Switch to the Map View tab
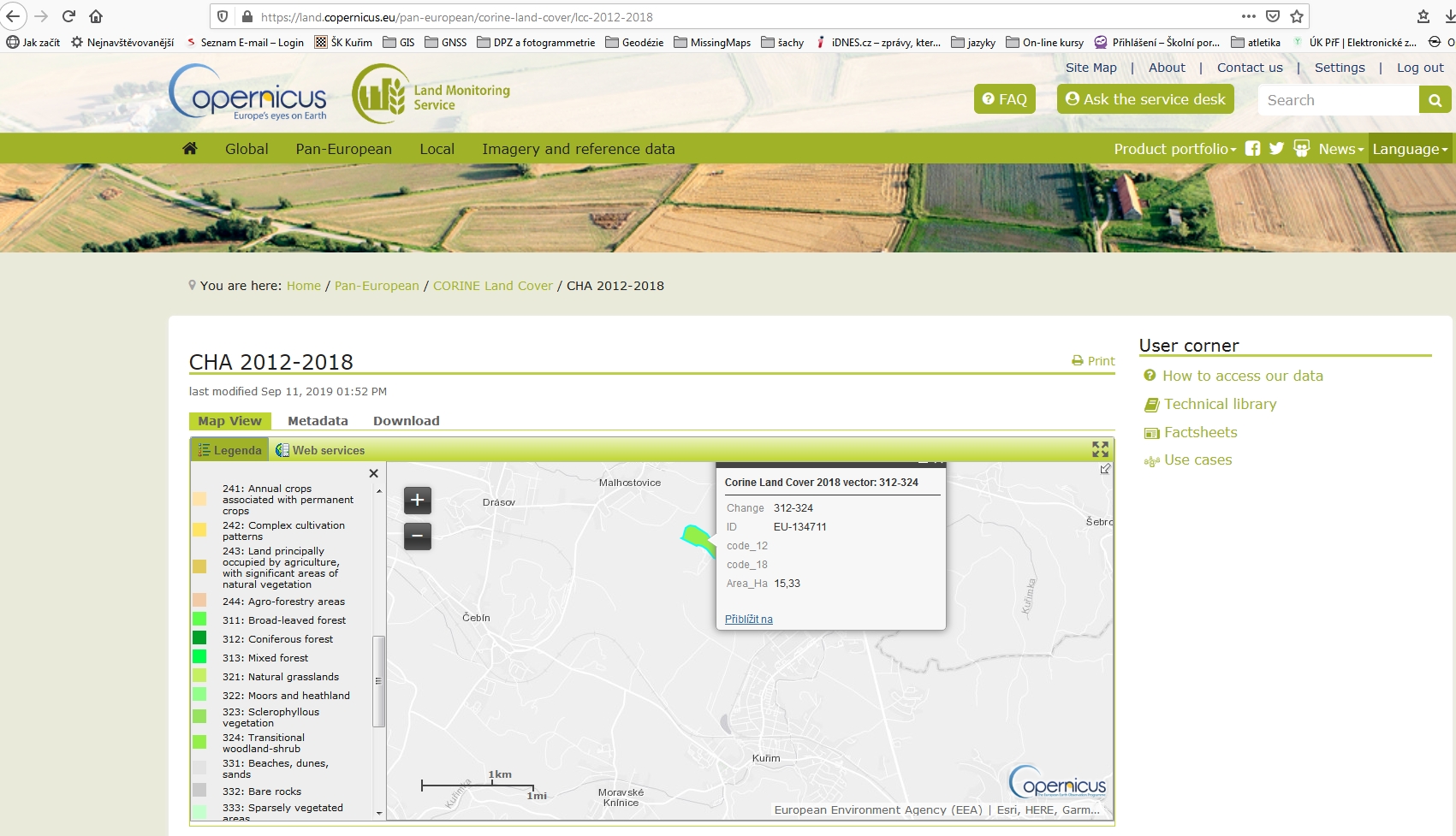This screenshot has height=836, width=1456. [229, 420]
